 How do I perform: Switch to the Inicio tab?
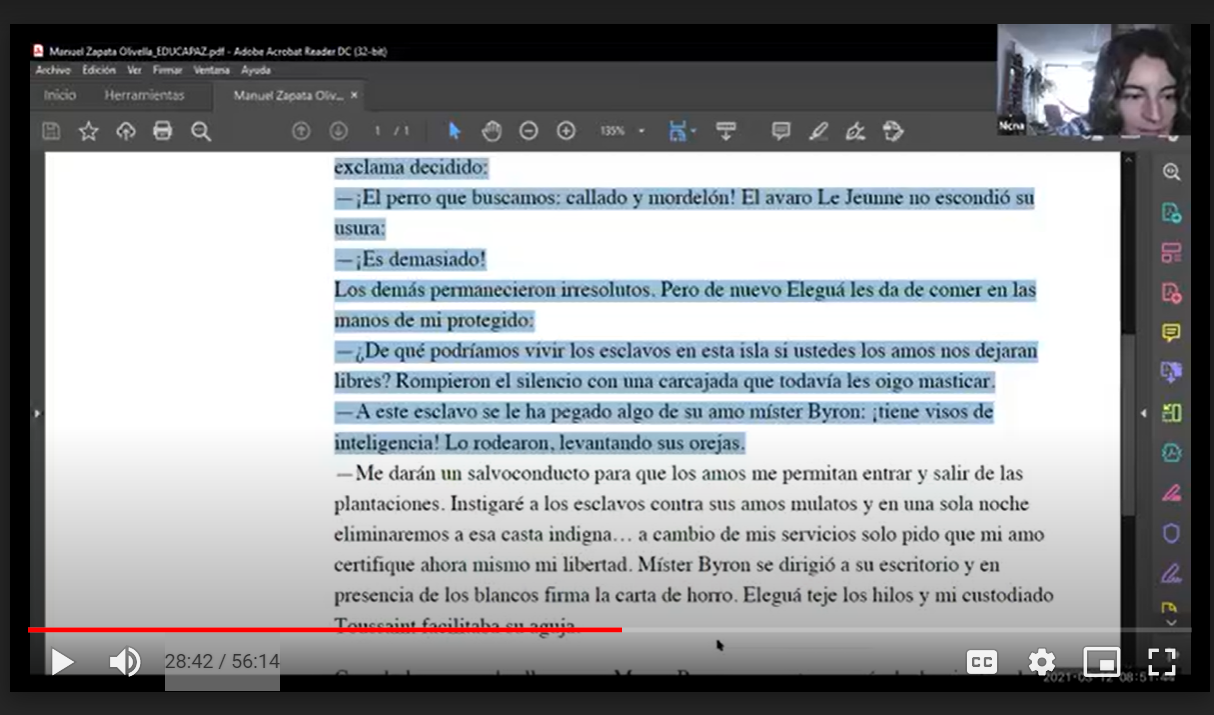click(60, 96)
